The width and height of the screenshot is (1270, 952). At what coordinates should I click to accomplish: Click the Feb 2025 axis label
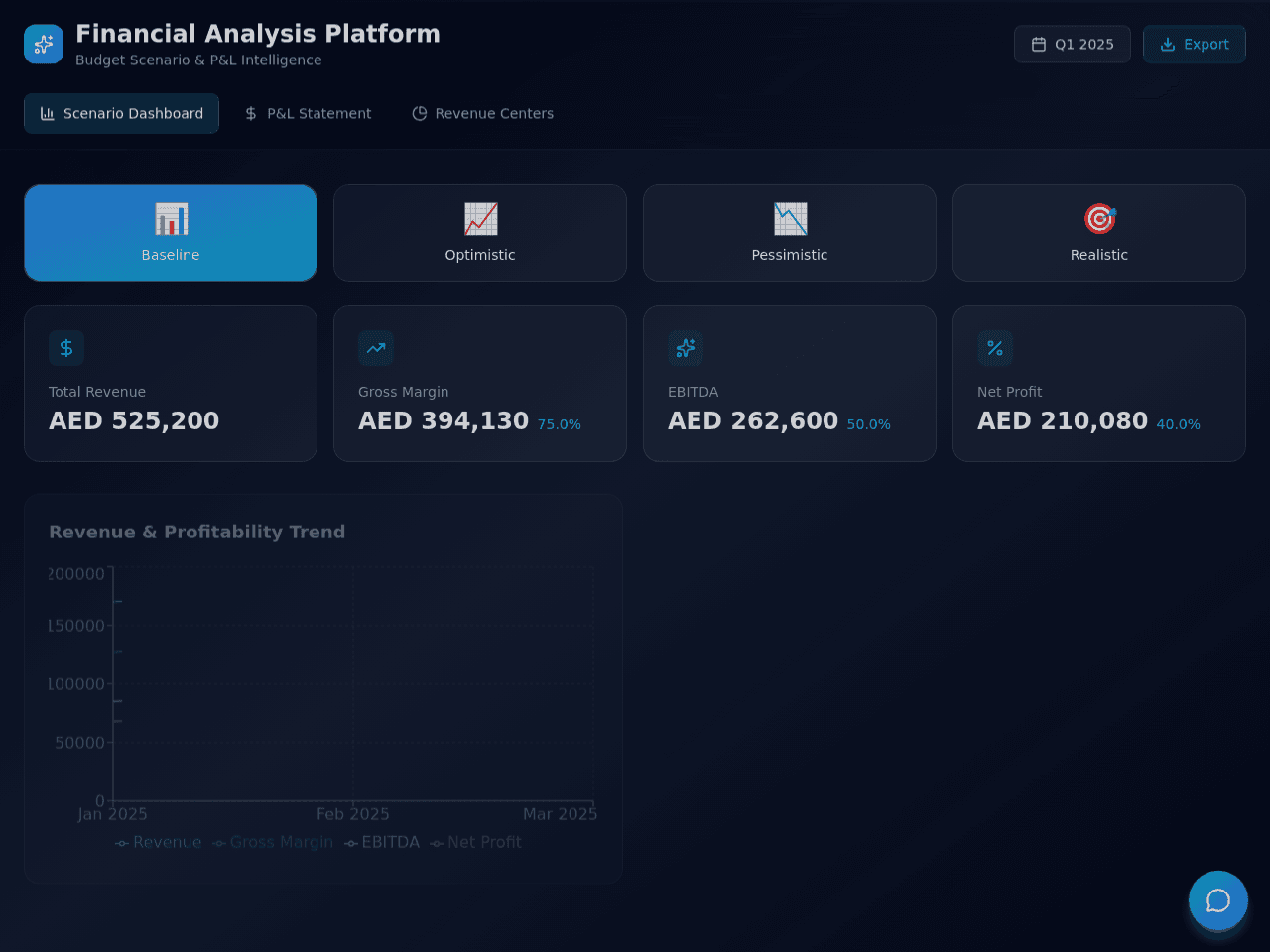(x=353, y=814)
